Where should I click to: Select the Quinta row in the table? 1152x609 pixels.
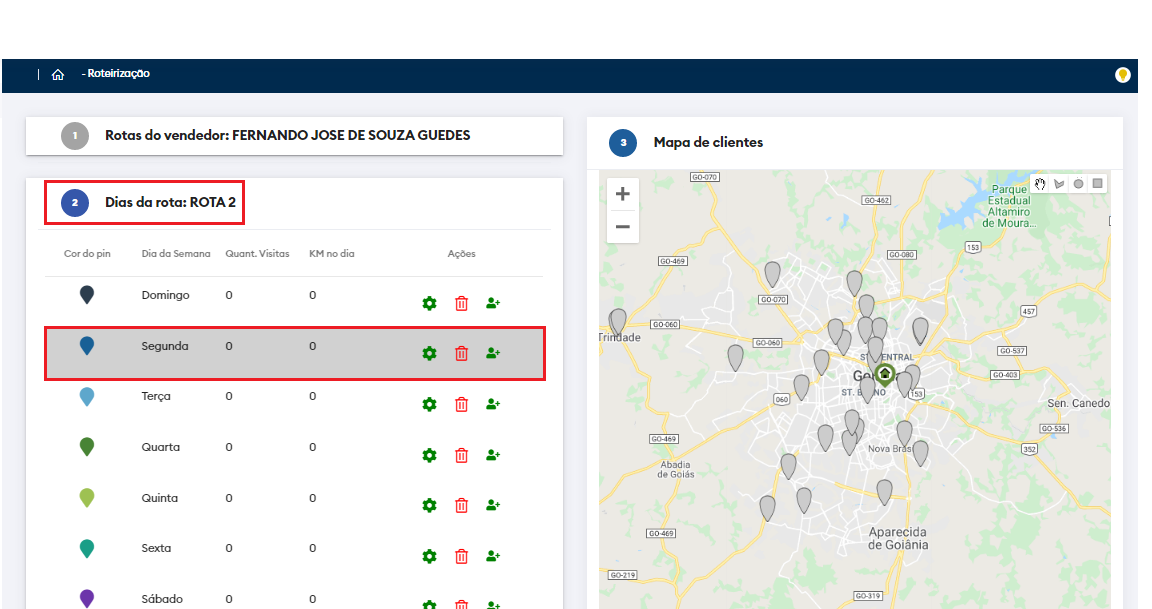(x=160, y=498)
